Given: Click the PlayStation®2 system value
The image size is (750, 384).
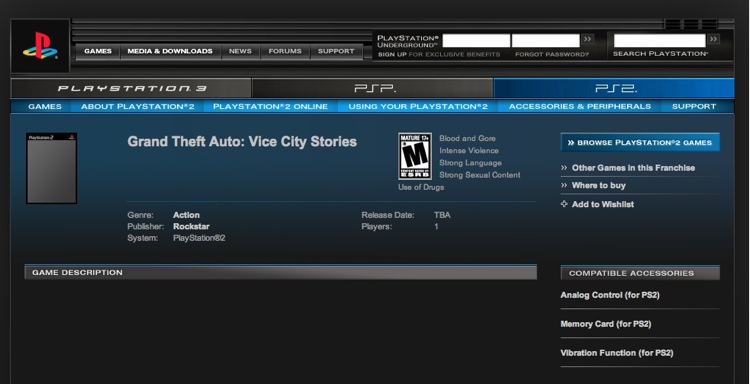Looking at the screenshot, I should pyautogui.click(x=199, y=238).
